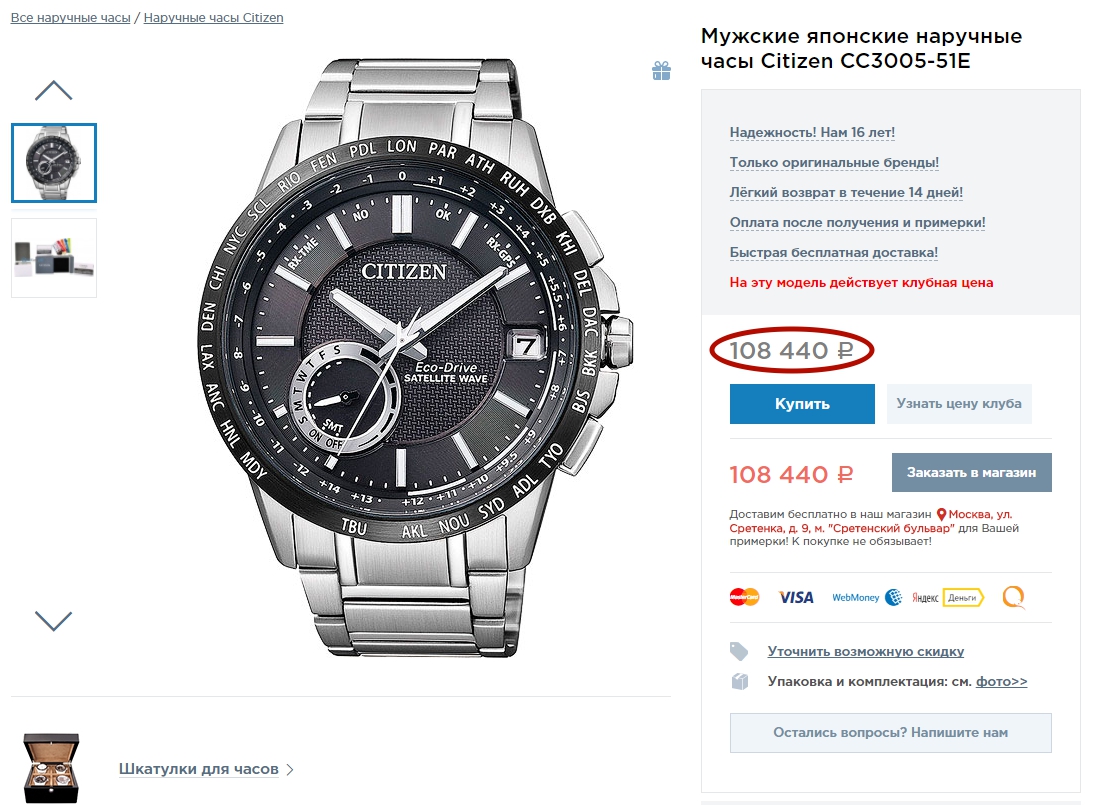Viewport: 1098px width, 805px height.
Task: Click the packaging box icon
Action: (x=739, y=681)
